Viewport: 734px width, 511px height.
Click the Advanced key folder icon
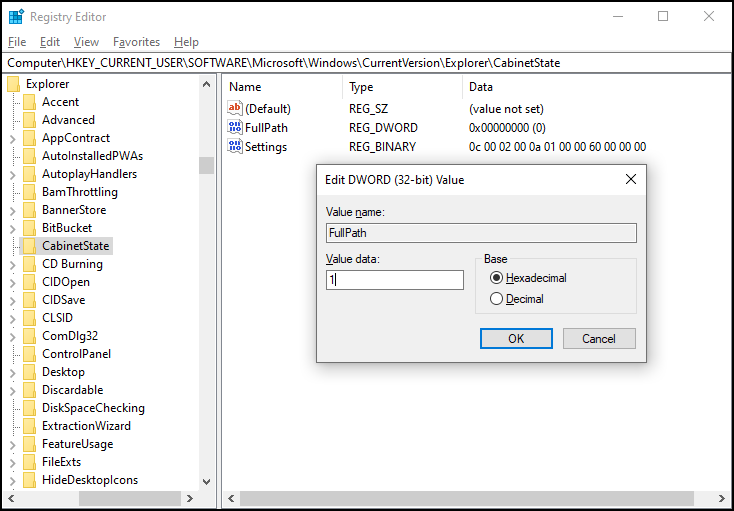(29, 120)
